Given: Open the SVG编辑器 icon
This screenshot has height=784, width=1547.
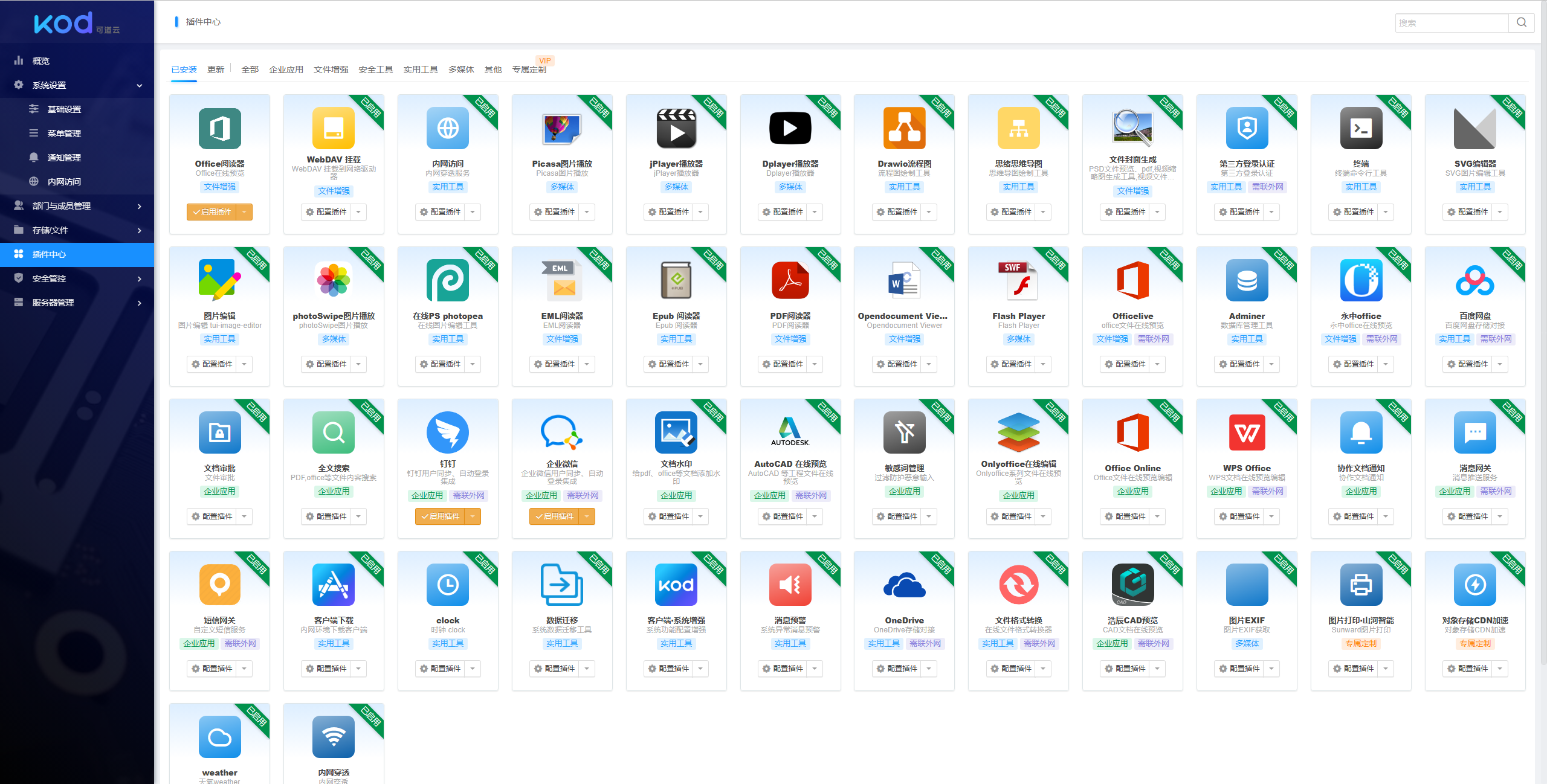Looking at the screenshot, I should [1475, 128].
